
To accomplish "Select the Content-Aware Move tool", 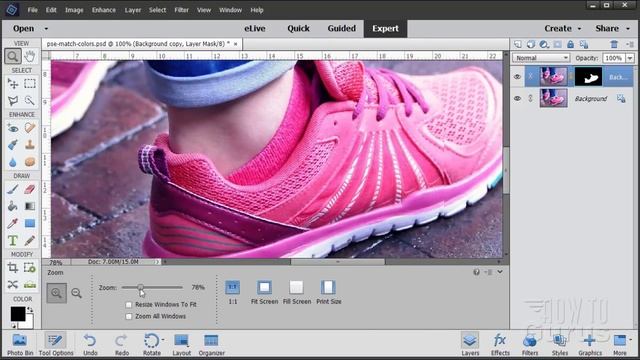I will (13, 284).
